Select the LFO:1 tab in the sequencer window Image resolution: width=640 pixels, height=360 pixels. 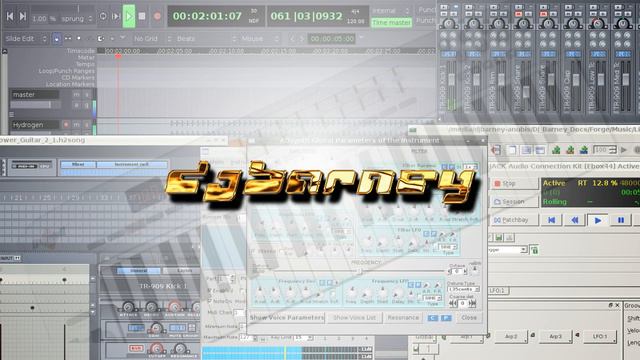(498, 291)
